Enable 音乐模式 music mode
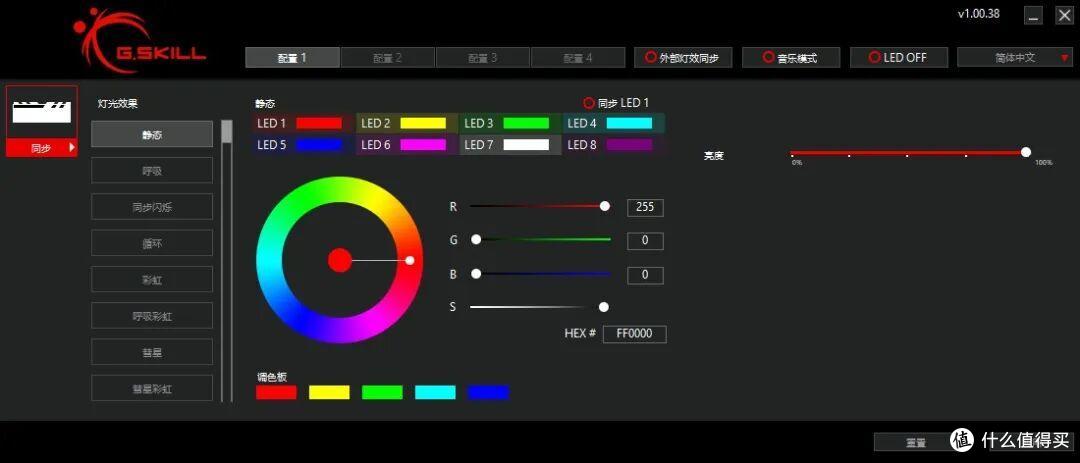Screen dimensions: 1080x463 pos(791,58)
